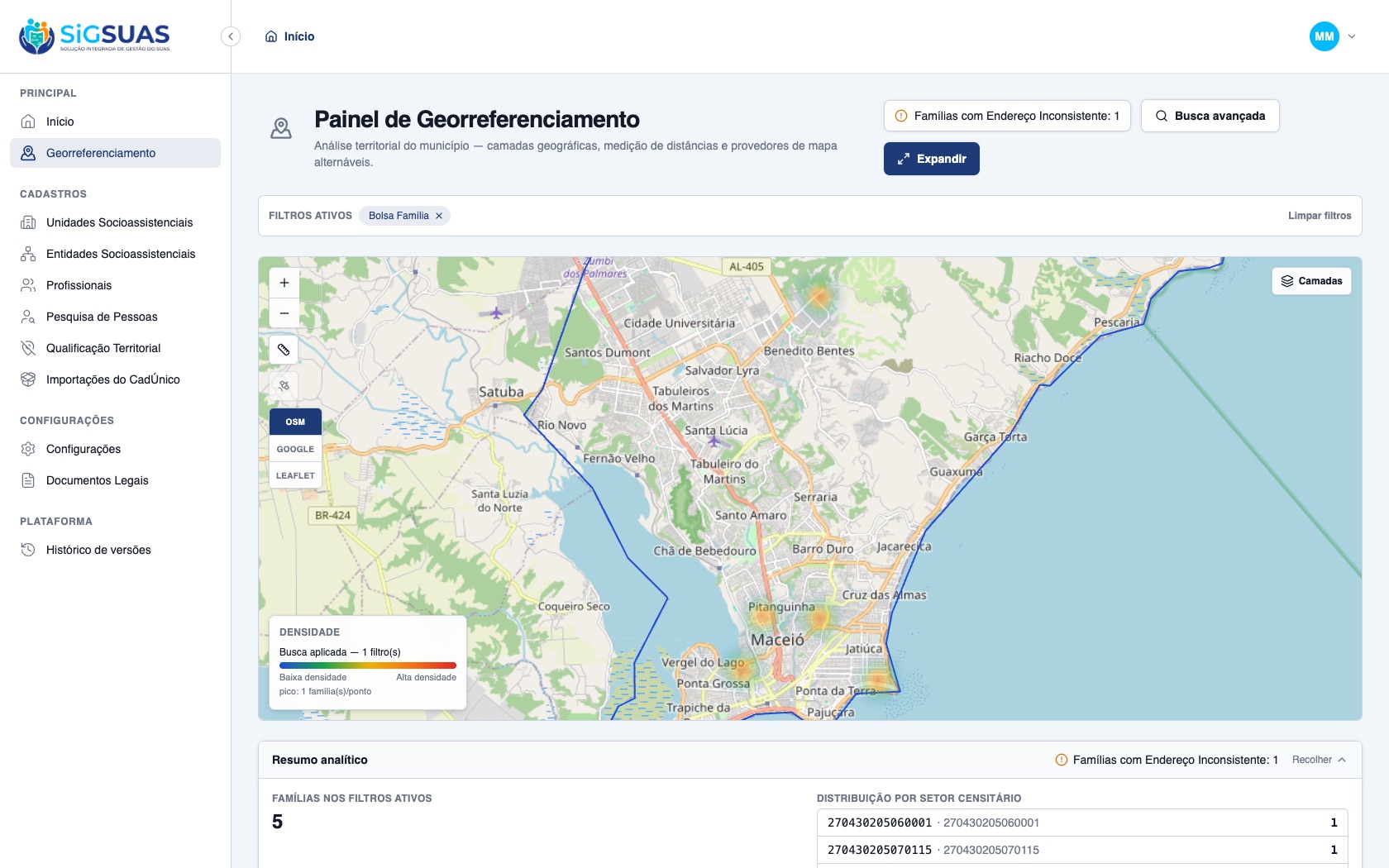Open the Profissionais menu label
This screenshot has width=1389, height=868.
click(x=79, y=285)
